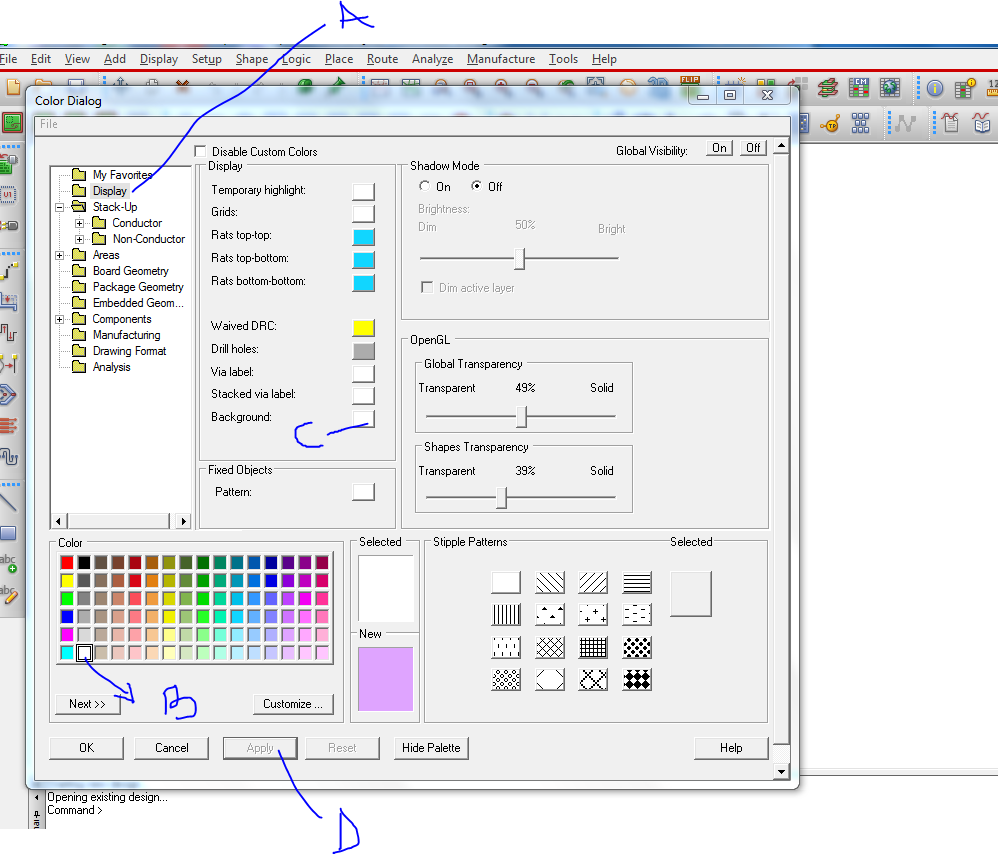Expand the Components tree node
Screen dimensions: 998x854
[x=59, y=319]
